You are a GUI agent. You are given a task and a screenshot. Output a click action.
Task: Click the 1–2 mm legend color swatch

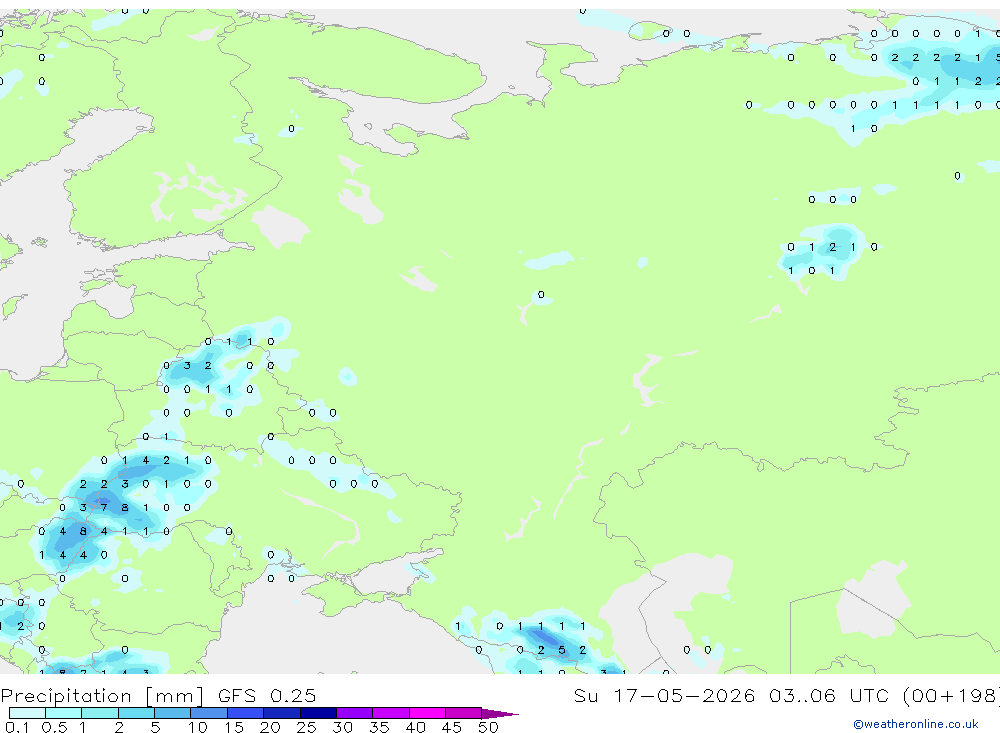(100, 713)
